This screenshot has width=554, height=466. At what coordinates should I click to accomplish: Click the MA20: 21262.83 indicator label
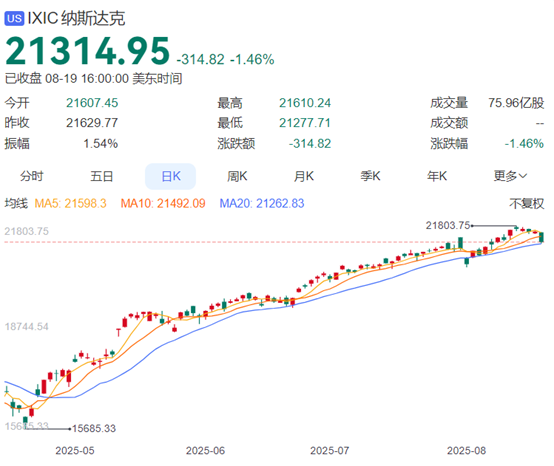click(262, 203)
